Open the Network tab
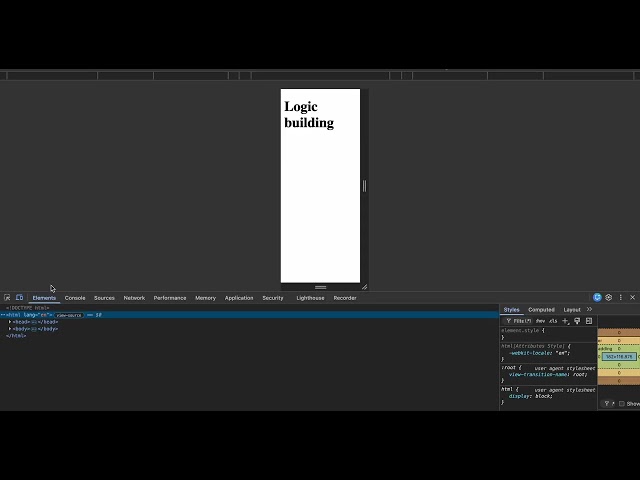640x480 pixels. tap(134, 298)
